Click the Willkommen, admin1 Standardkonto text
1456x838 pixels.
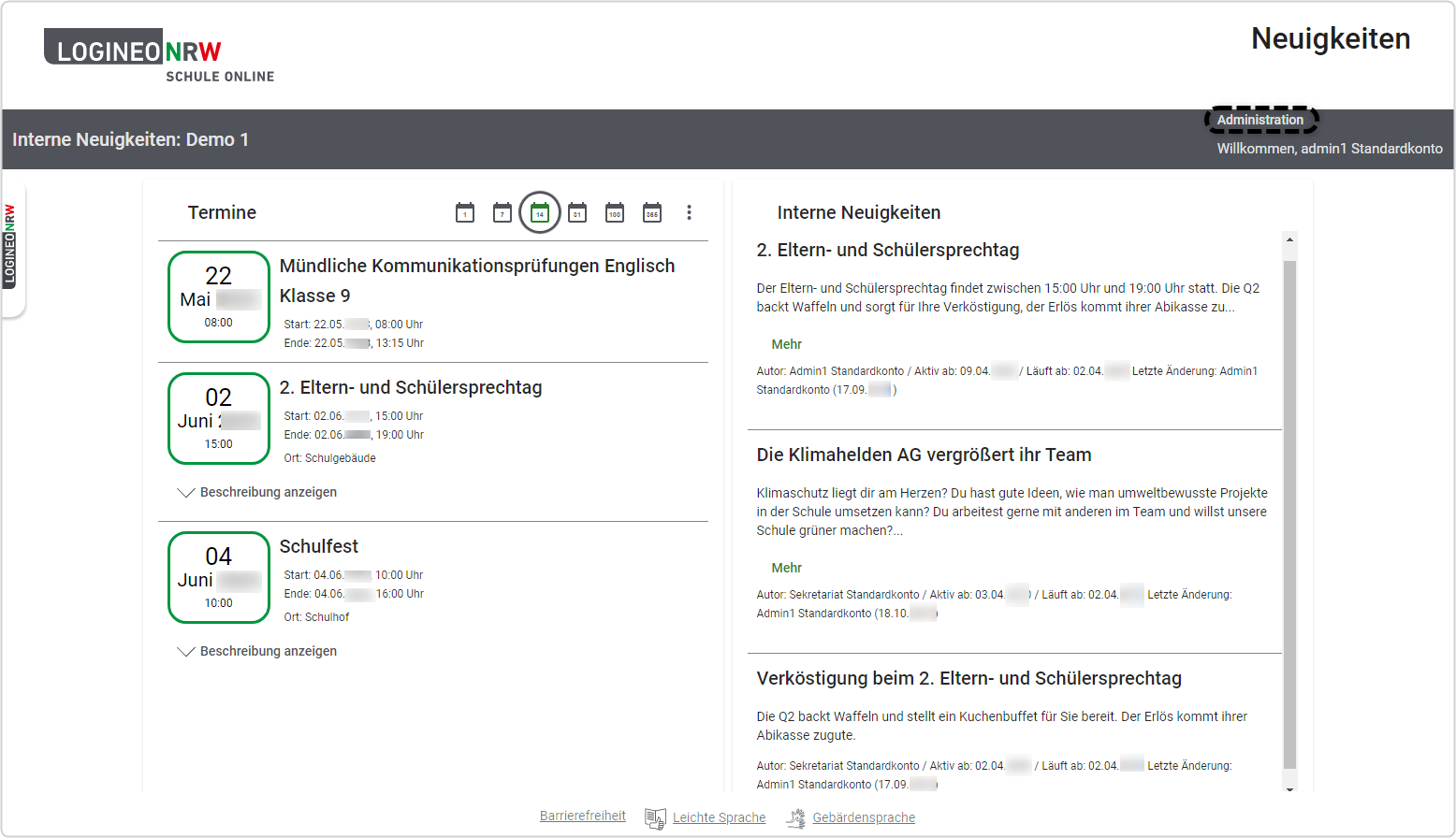click(x=1329, y=149)
